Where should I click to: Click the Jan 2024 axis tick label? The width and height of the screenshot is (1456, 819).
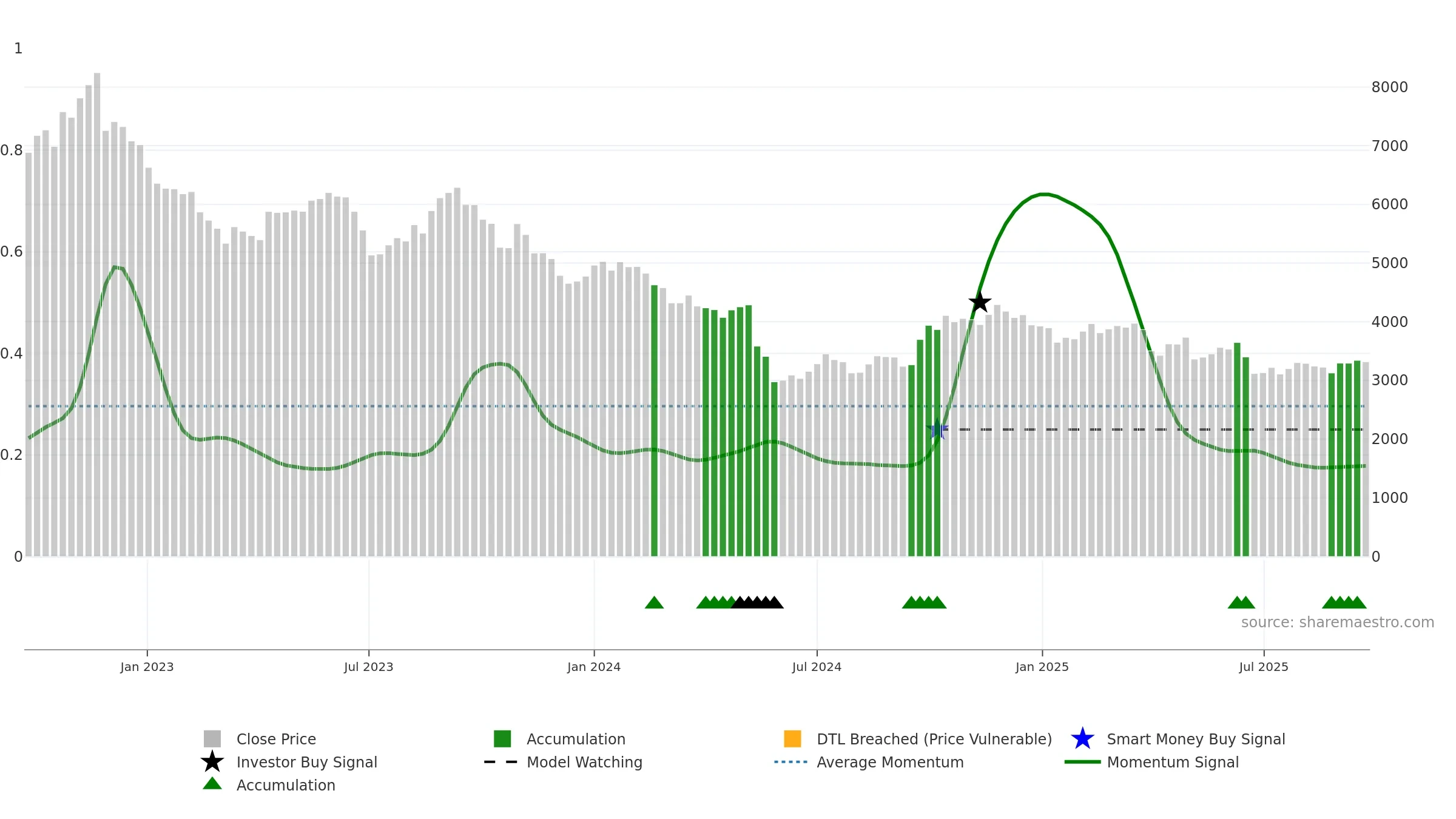tap(594, 667)
